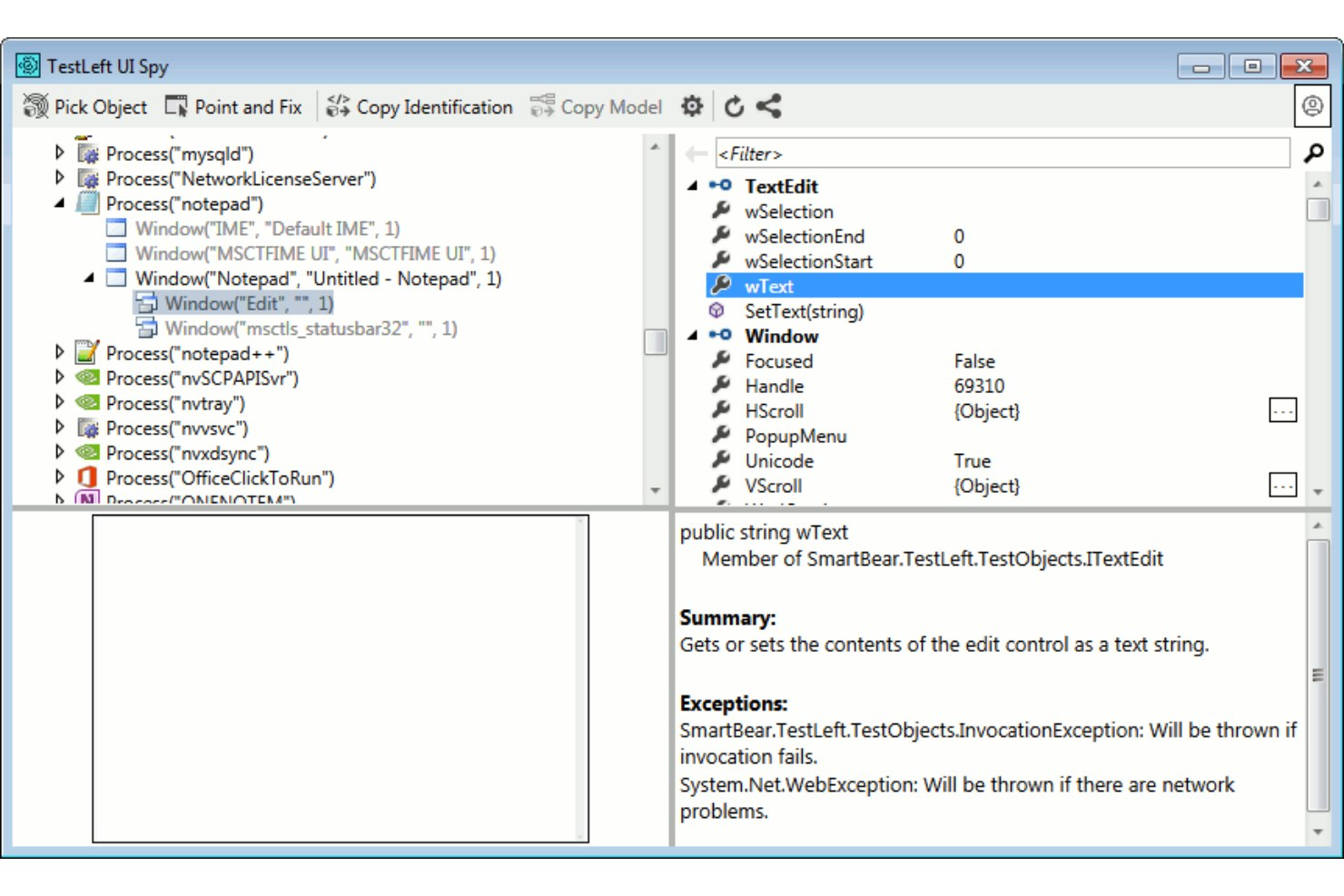Open the VScroll {Object} ellipsis button
1344x896 pixels.
coord(1282,485)
